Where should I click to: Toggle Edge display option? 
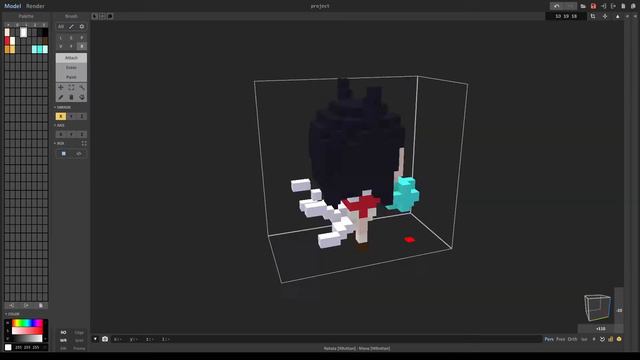(x=79, y=332)
